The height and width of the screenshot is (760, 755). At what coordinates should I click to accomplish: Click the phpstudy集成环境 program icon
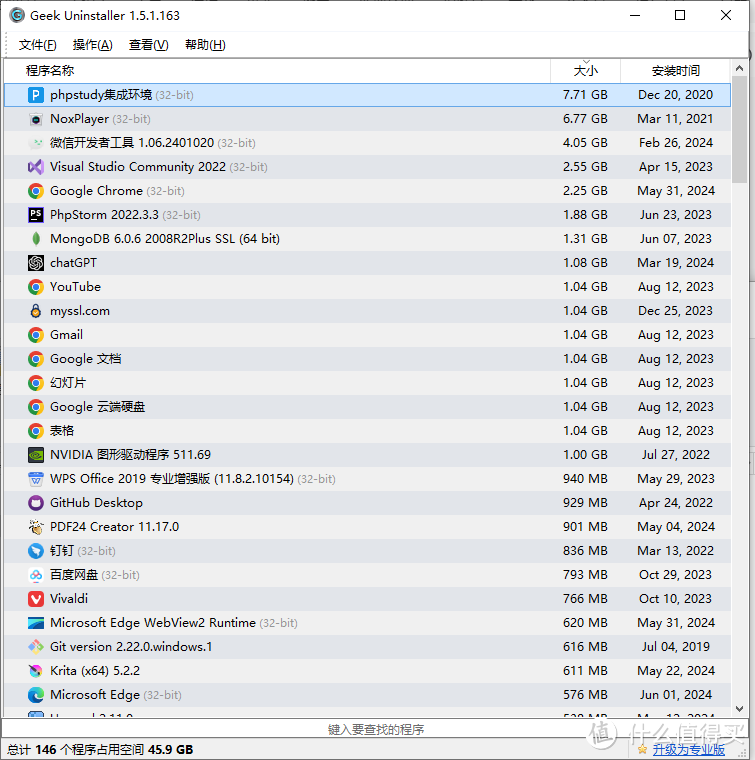pyautogui.click(x=35, y=95)
